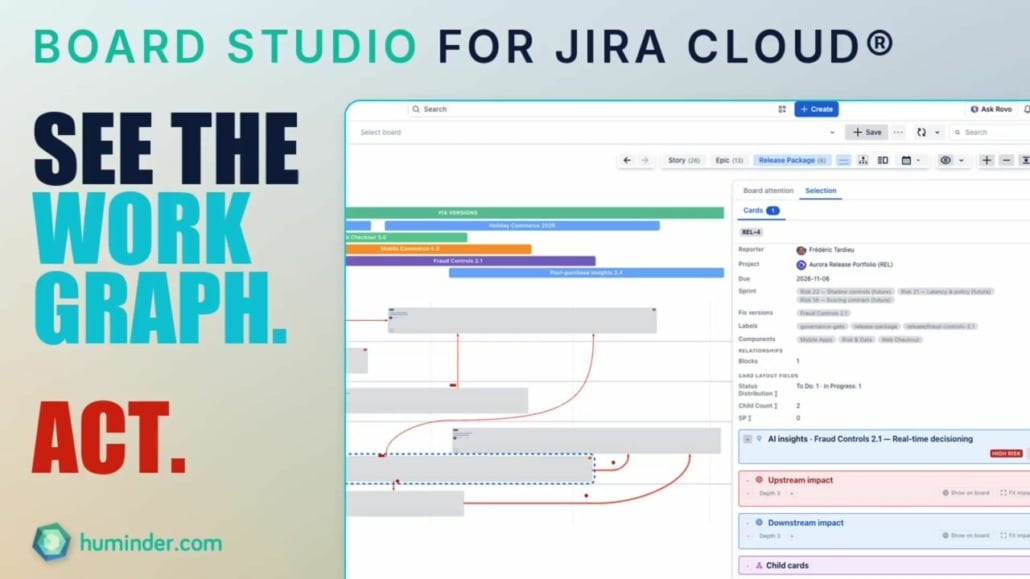Click the lightbulb icon beside AI insights
Image resolution: width=1030 pixels, height=579 pixels.
click(x=759, y=438)
